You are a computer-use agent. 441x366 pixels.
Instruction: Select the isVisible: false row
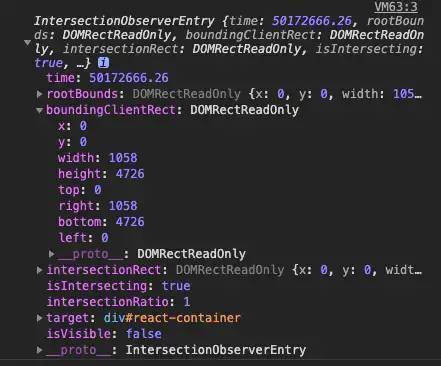(x=104, y=334)
